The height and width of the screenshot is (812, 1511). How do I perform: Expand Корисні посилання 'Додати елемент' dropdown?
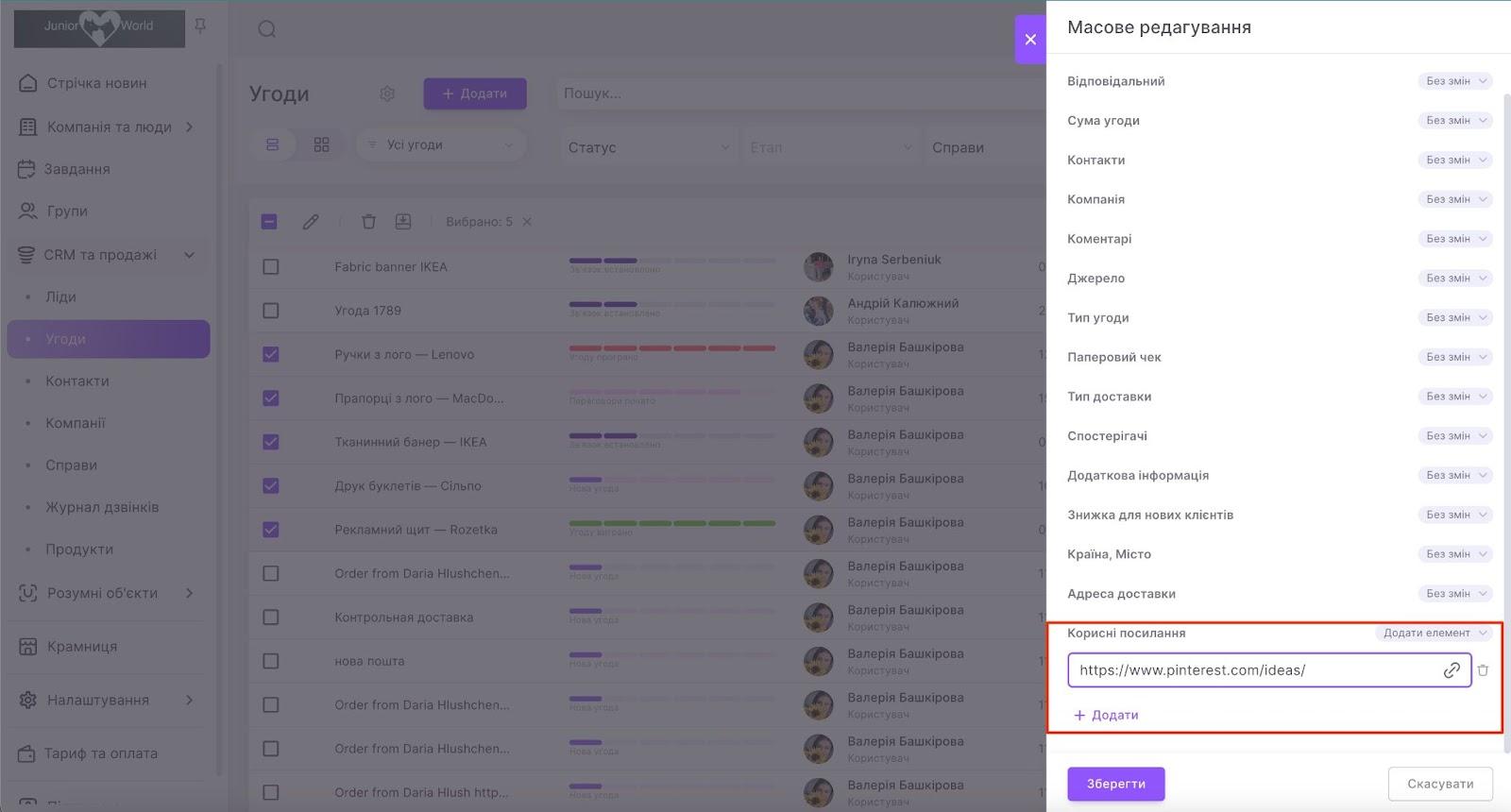click(1433, 633)
